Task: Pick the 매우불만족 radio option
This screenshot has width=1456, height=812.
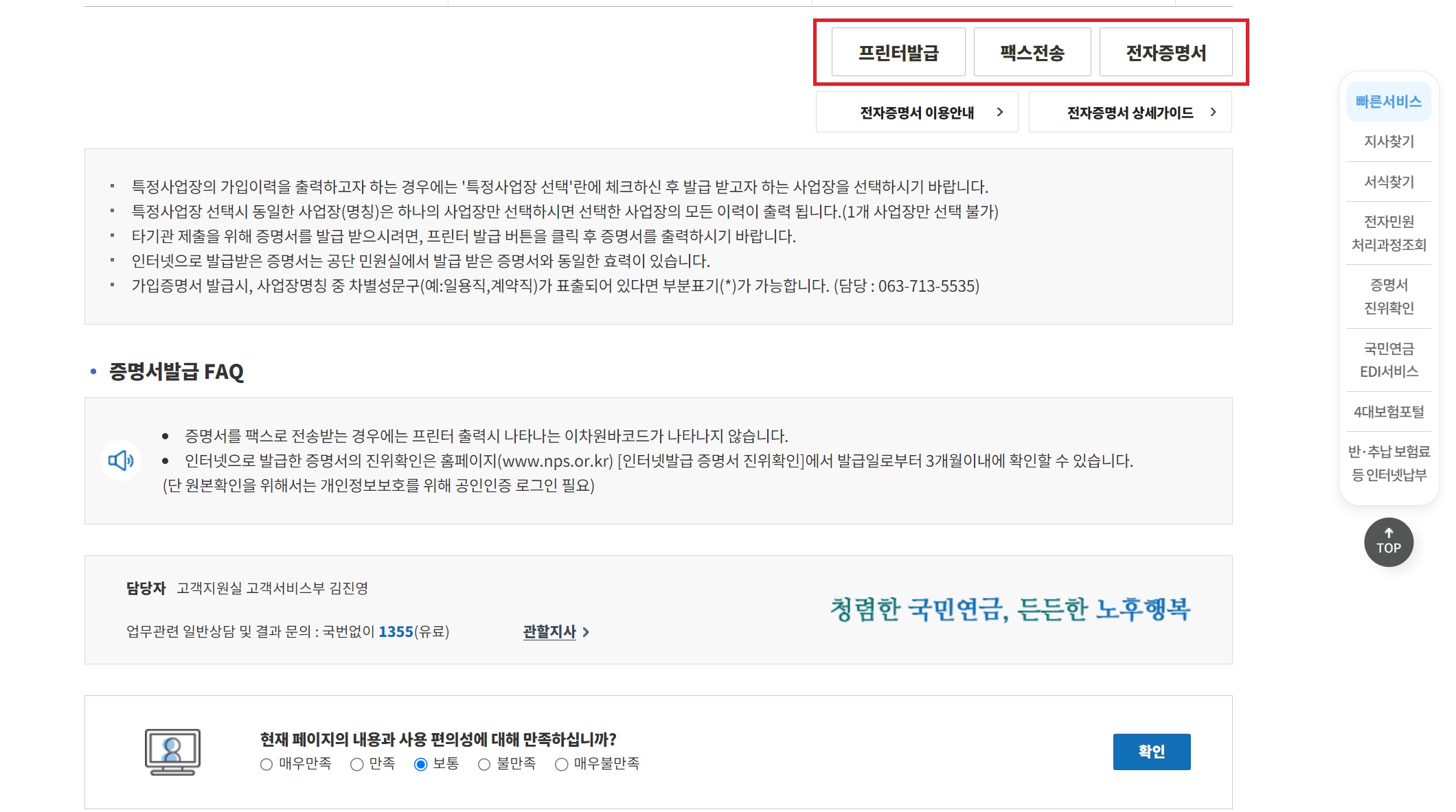Action: tap(561, 765)
